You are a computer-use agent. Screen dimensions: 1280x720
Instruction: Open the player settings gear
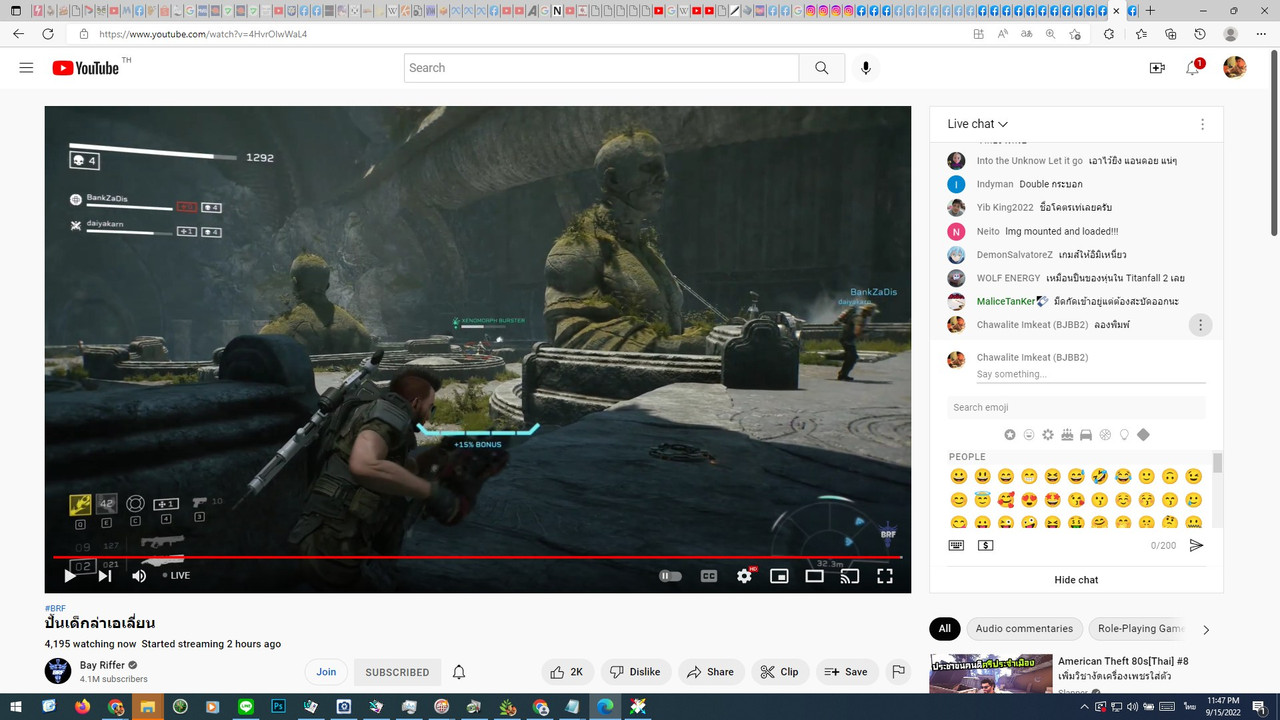coord(745,575)
